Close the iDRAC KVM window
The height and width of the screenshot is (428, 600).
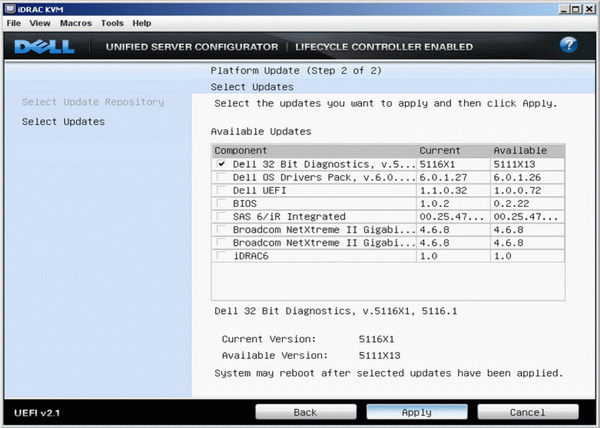pos(589,9)
